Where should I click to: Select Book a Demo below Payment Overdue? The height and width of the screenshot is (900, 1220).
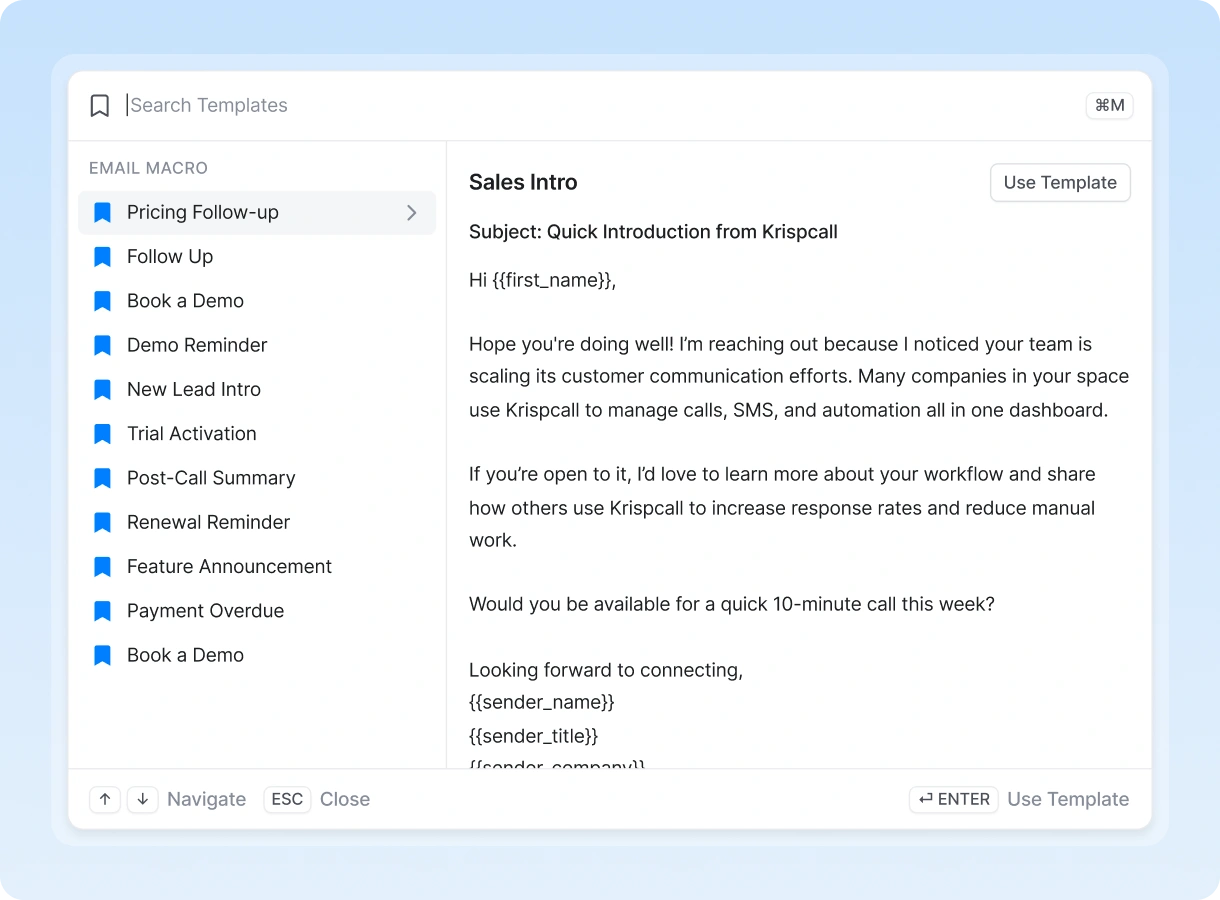185,655
